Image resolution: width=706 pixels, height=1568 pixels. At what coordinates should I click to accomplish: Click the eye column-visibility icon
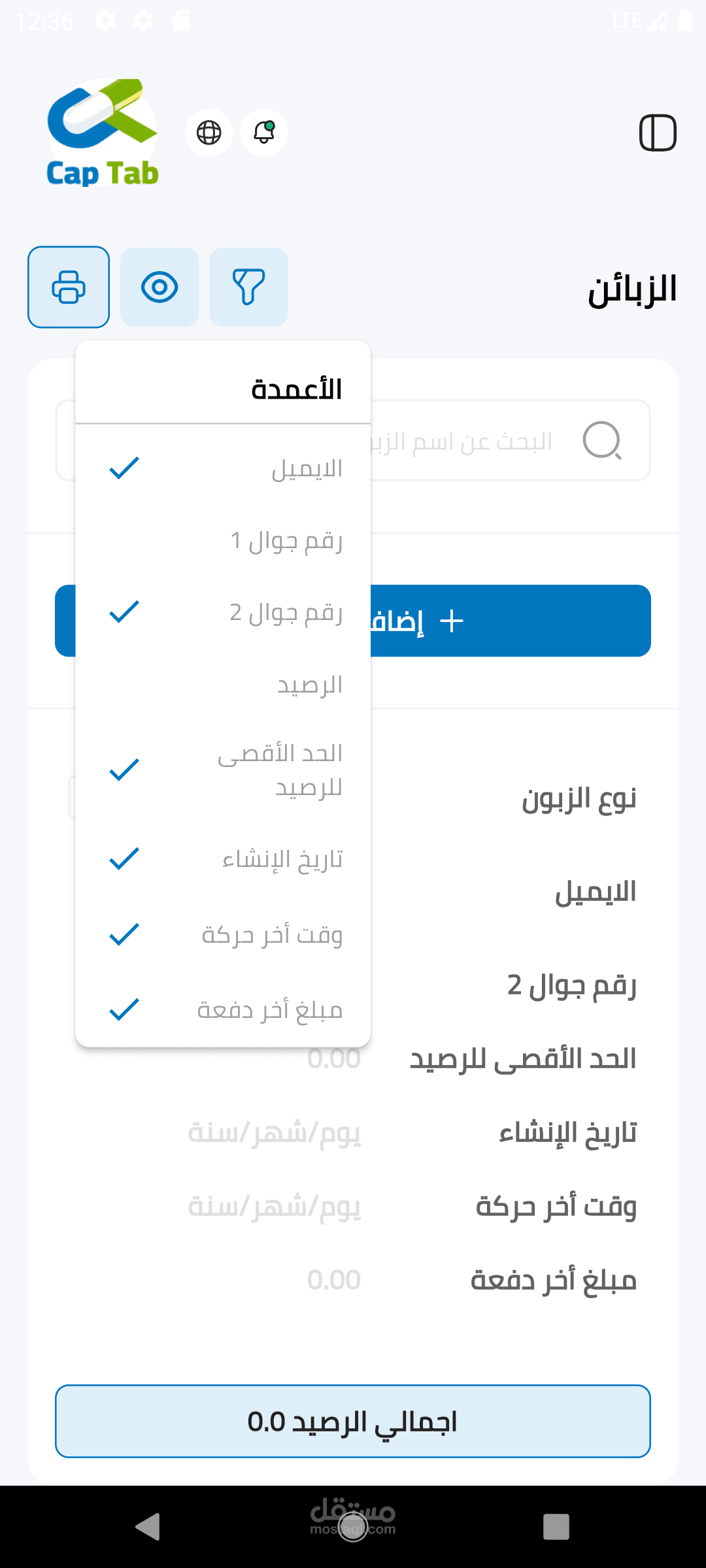(x=160, y=287)
